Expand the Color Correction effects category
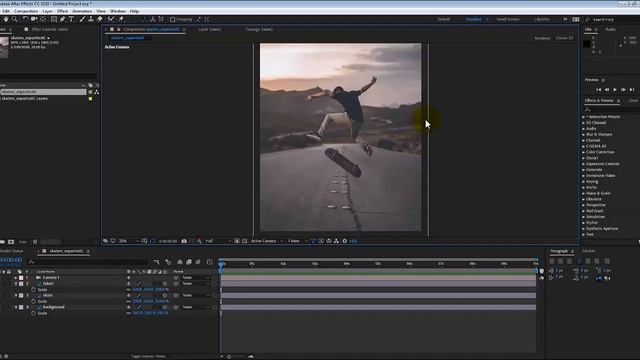This screenshot has height=360, width=640. coord(584,152)
